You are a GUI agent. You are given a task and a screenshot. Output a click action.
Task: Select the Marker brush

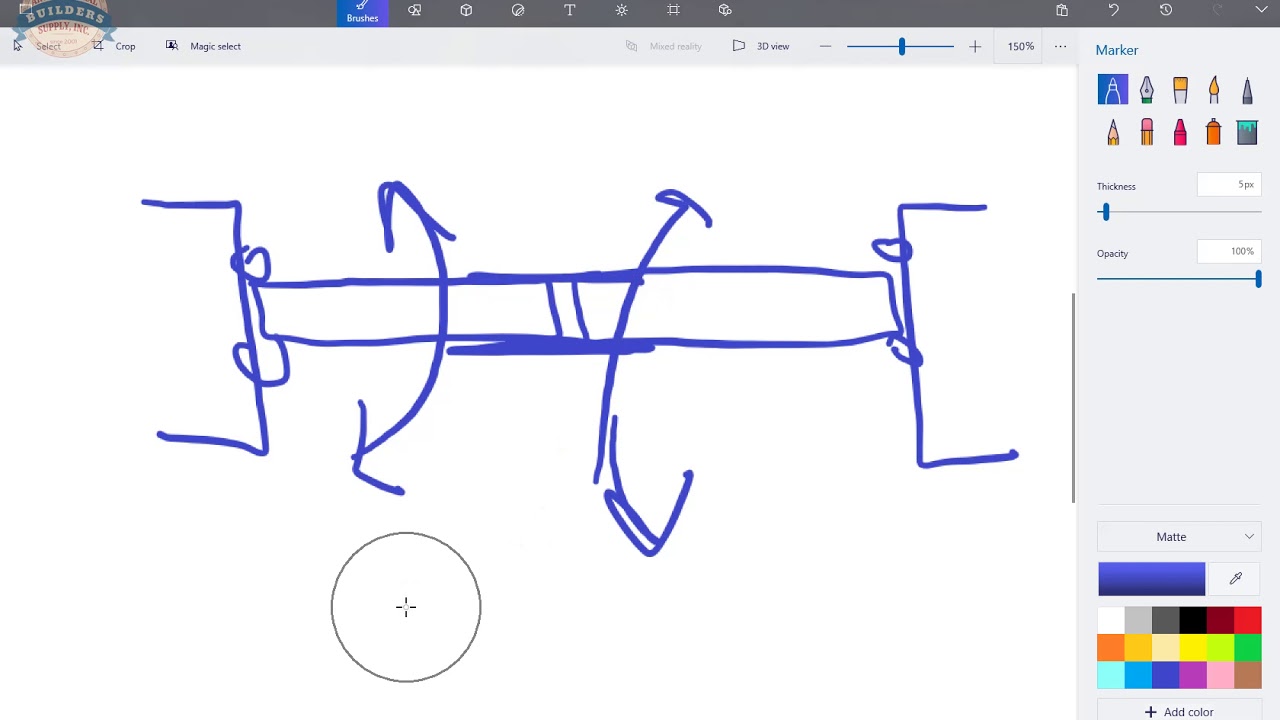[1113, 90]
